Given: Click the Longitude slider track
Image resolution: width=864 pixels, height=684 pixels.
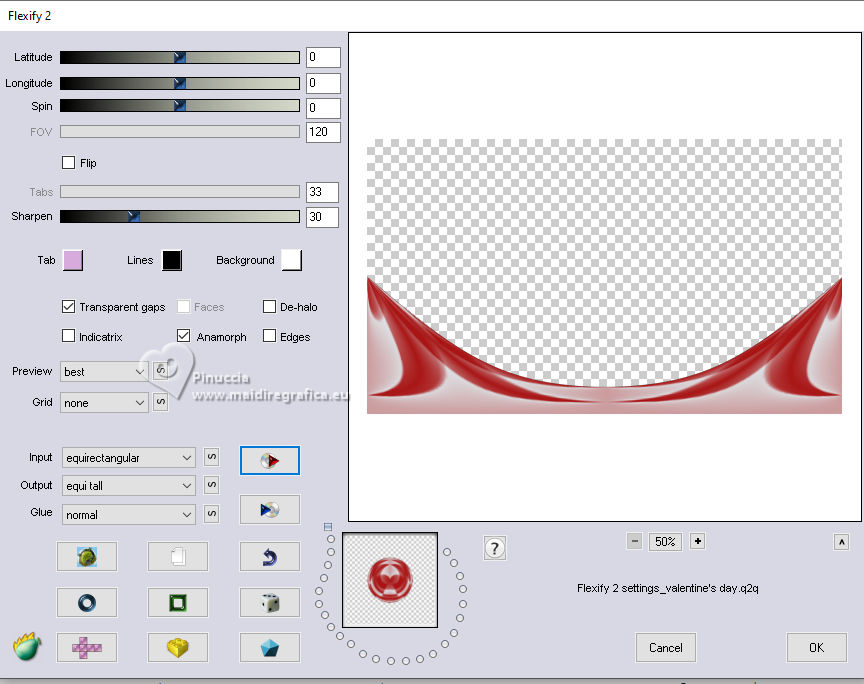Looking at the screenshot, I should coord(180,83).
